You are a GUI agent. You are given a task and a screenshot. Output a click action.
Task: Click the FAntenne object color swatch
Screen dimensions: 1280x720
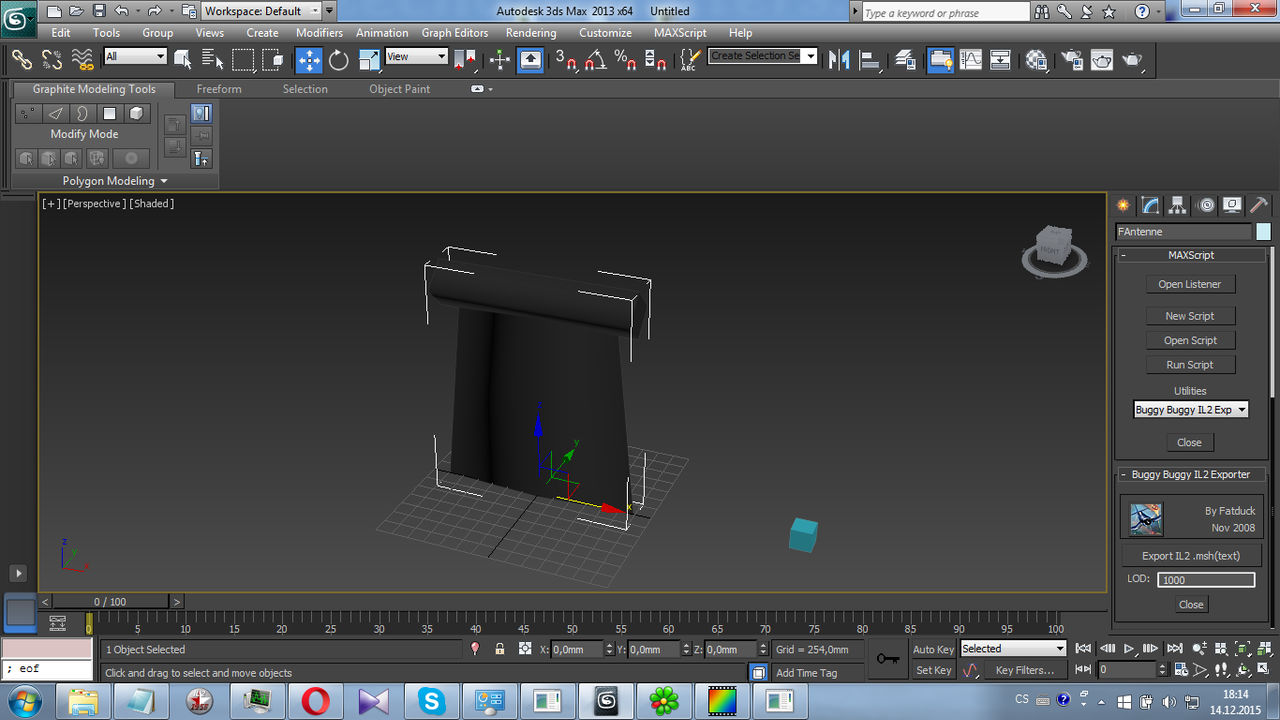(x=1263, y=232)
